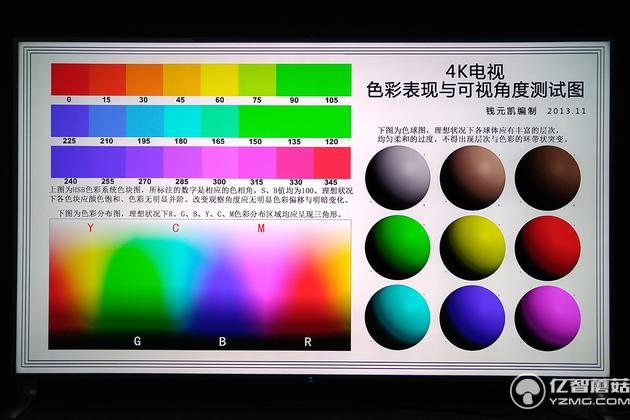Select the orange swatch labeled 30

tap(144, 78)
